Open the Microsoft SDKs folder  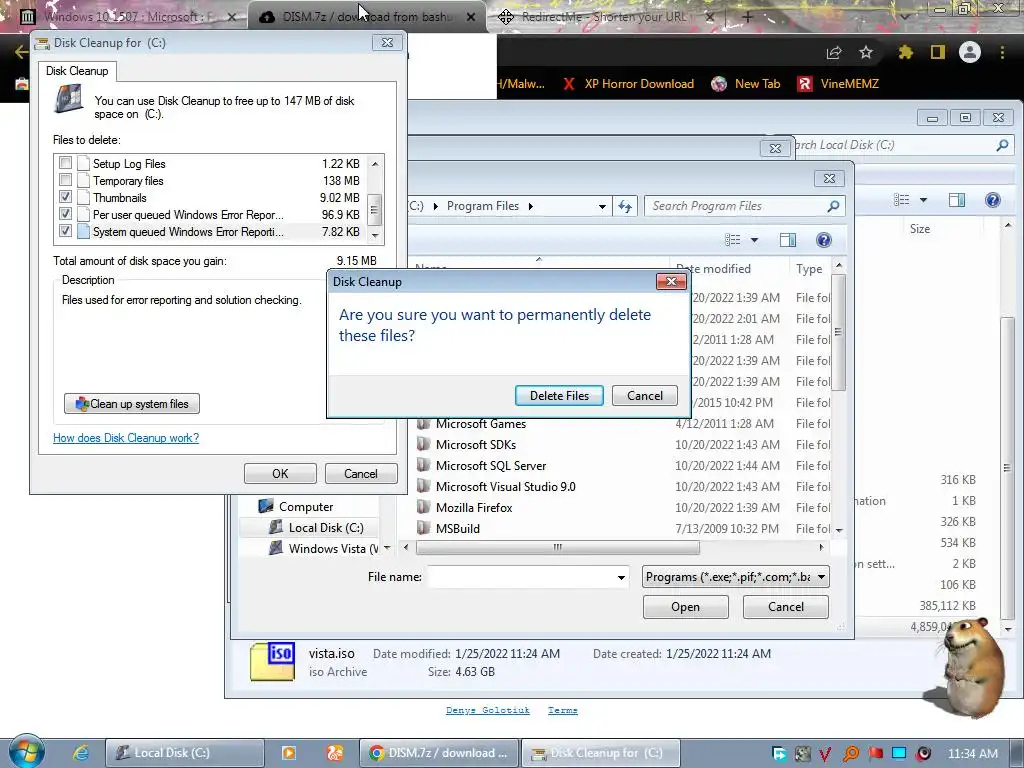[475, 445]
